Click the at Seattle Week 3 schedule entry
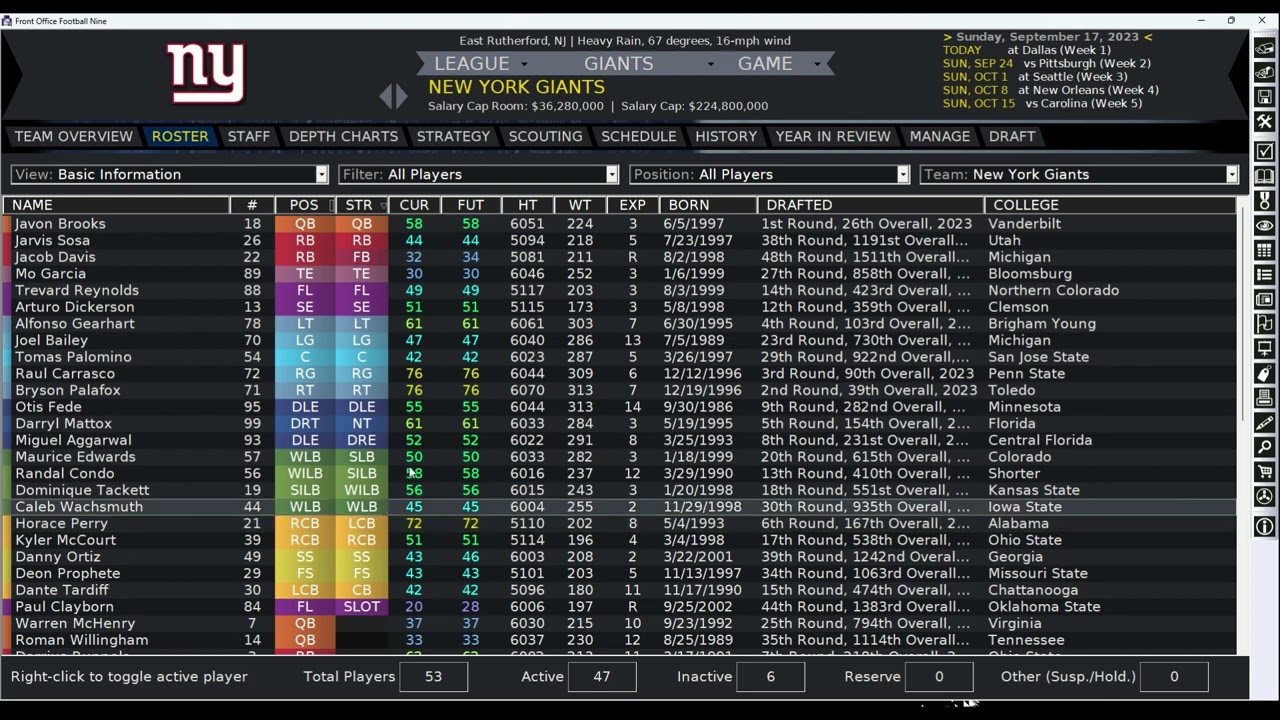The width and height of the screenshot is (1280, 720). click(x=1035, y=77)
